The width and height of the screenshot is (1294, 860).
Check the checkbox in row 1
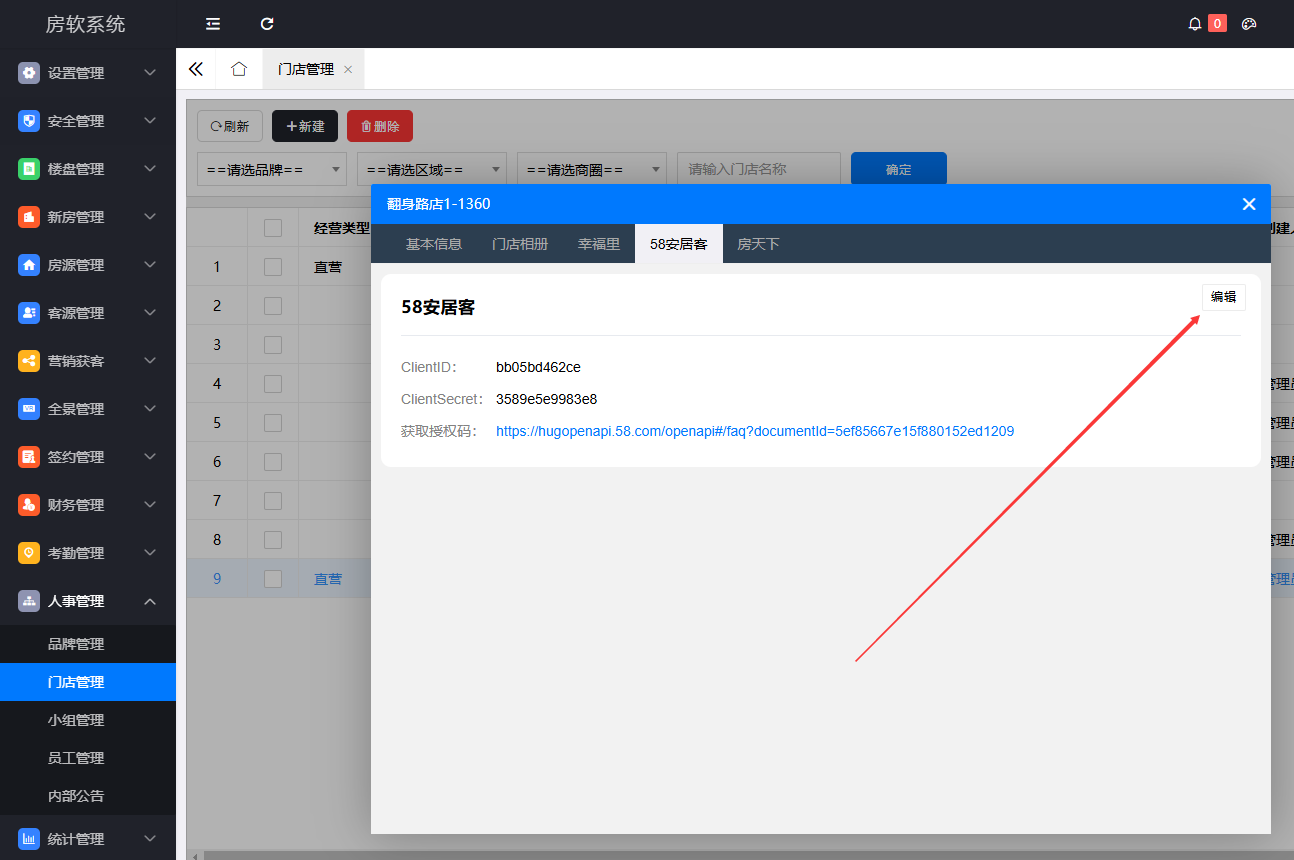[273, 267]
